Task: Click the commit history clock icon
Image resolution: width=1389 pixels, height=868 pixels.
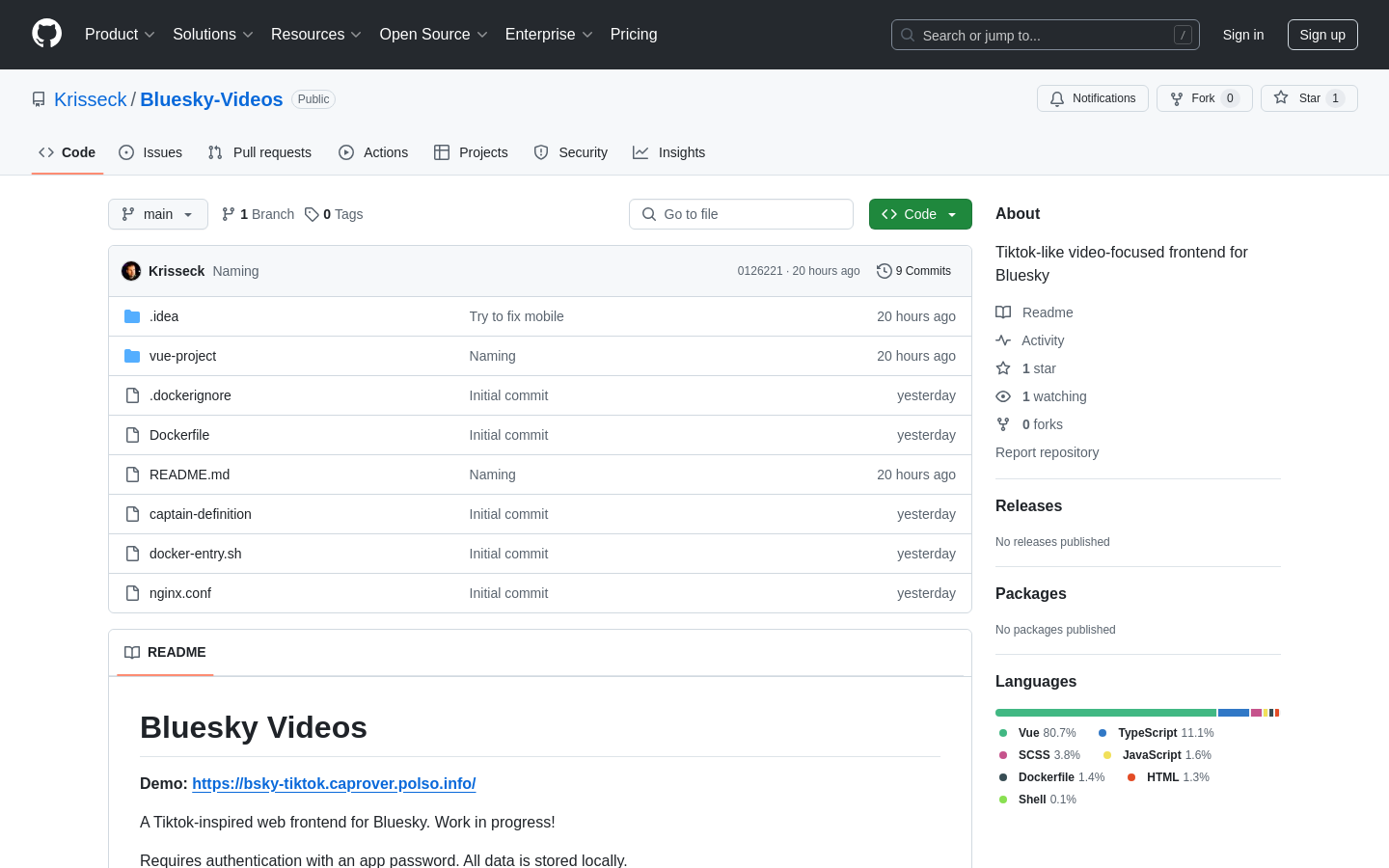Action: click(x=884, y=271)
